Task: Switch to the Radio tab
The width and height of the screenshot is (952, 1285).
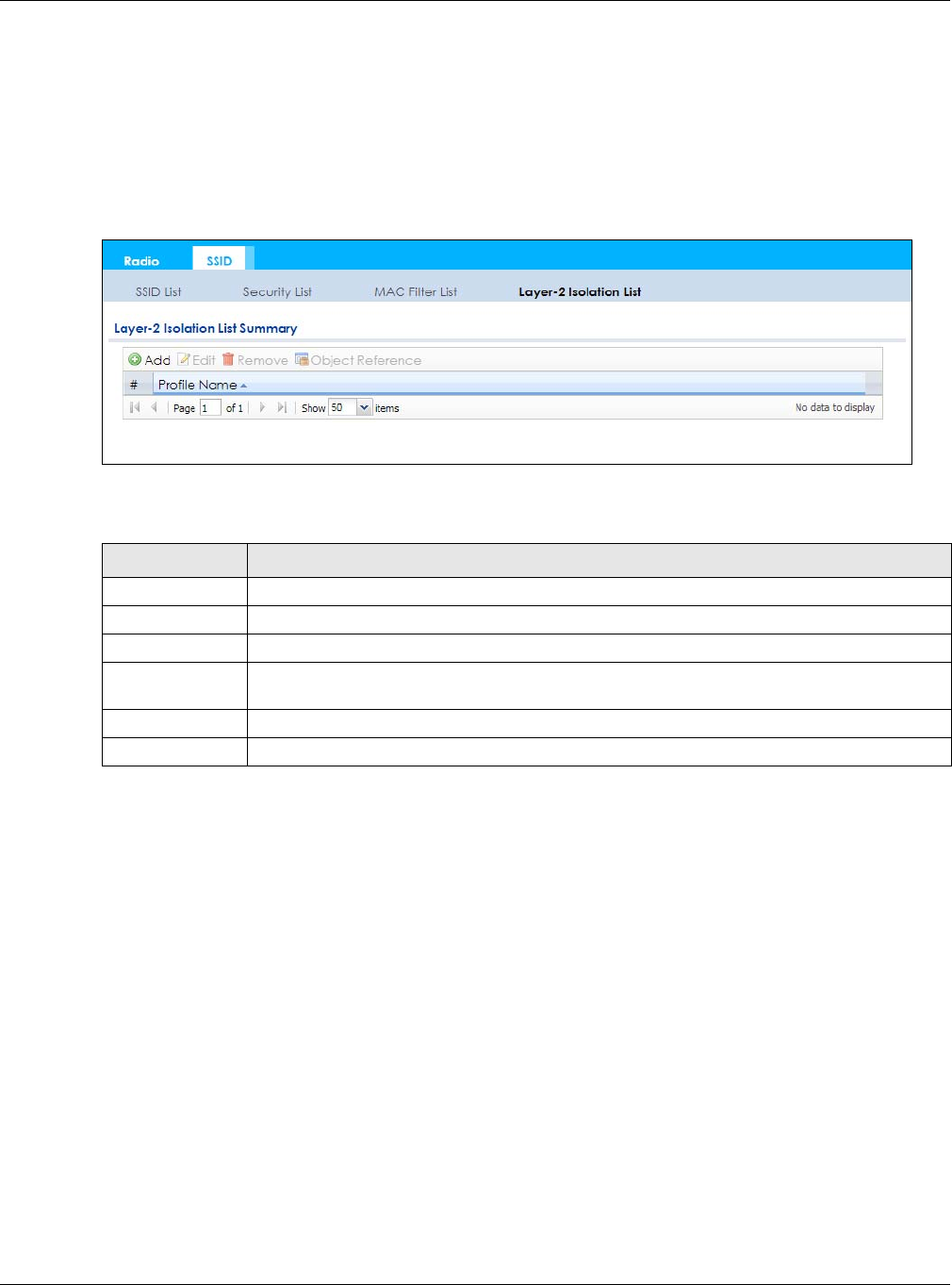Action: click(141, 261)
